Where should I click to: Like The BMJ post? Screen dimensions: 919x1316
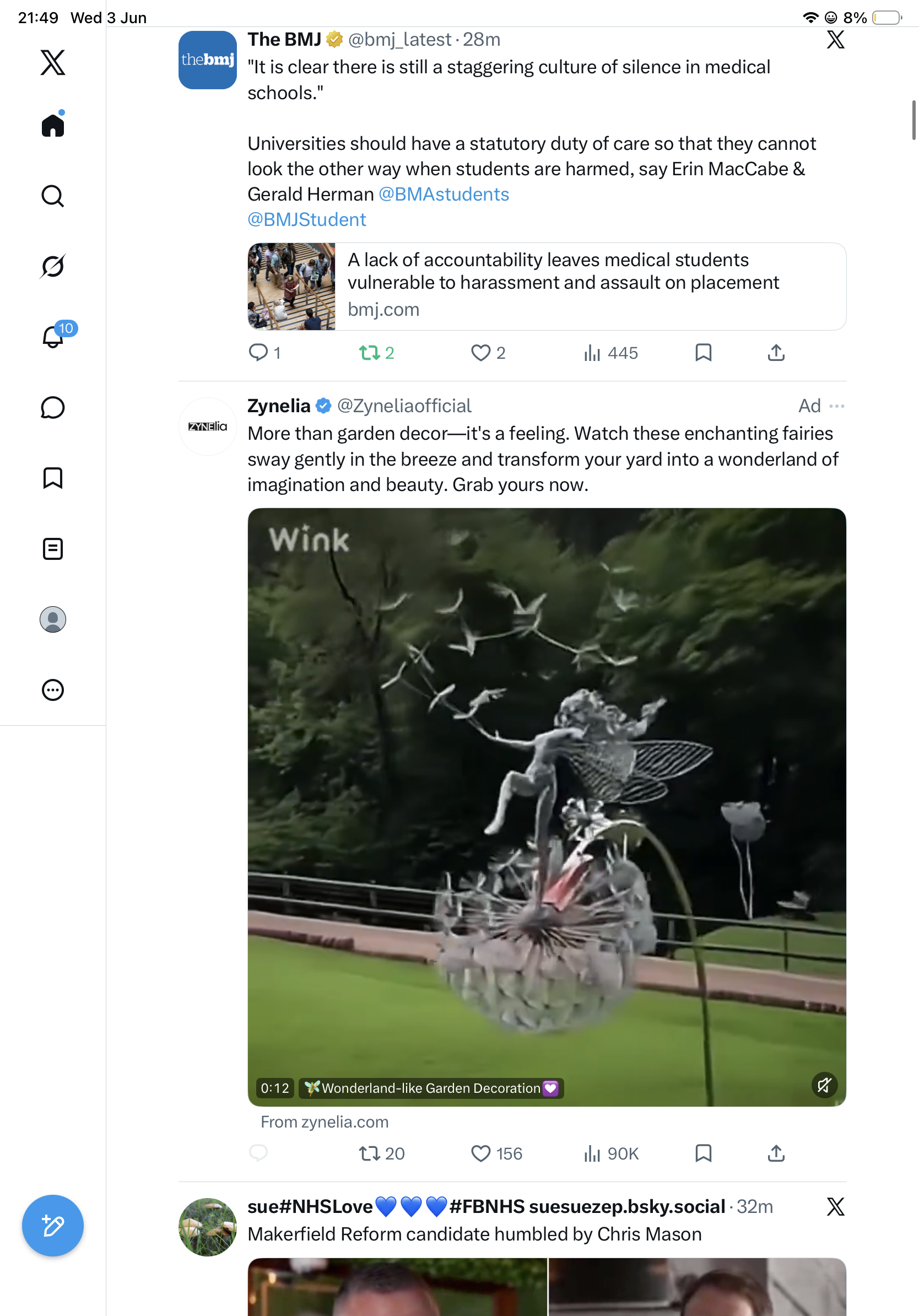tap(488, 353)
